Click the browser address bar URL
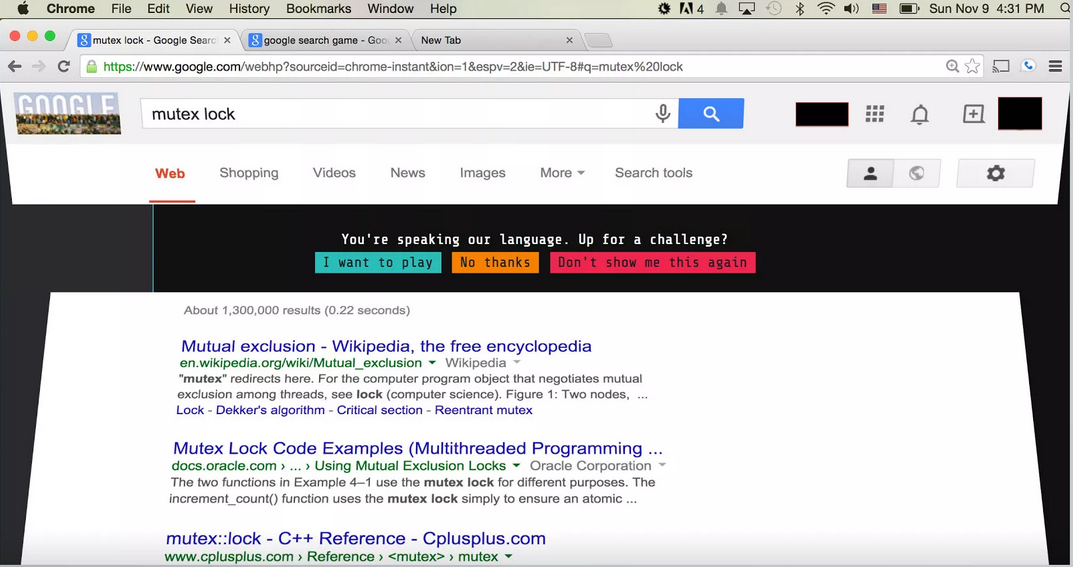Image resolution: width=1073 pixels, height=567 pixels. [x=393, y=66]
